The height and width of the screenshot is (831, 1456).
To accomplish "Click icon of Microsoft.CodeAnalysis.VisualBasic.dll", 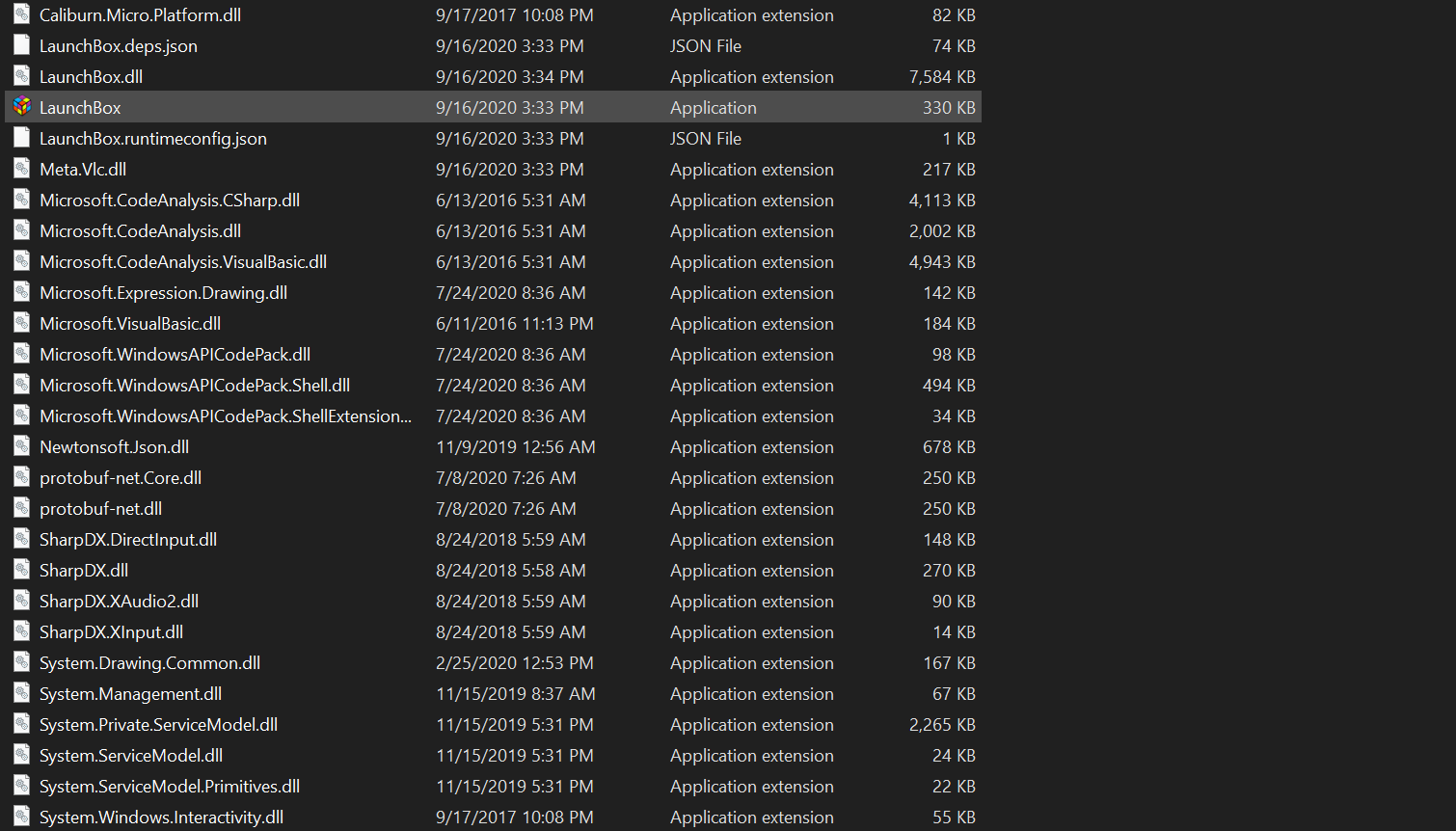I will (x=21, y=261).
